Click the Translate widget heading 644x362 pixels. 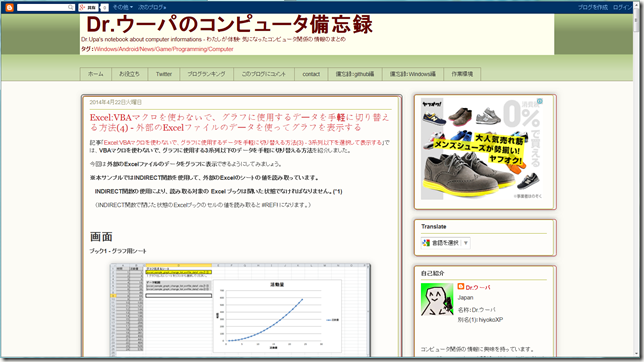(433, 226)
